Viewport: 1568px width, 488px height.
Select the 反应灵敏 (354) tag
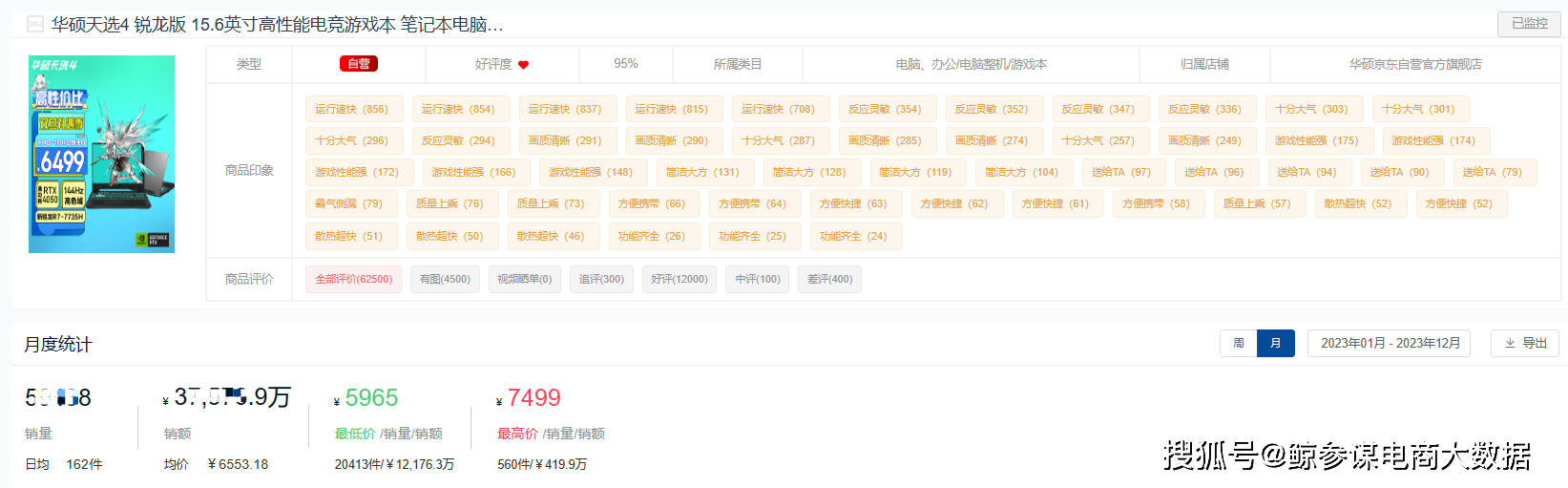click(x=887, y=109)
